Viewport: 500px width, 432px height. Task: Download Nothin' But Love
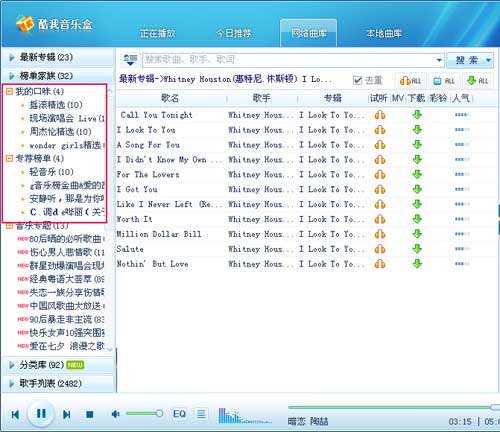417,264
